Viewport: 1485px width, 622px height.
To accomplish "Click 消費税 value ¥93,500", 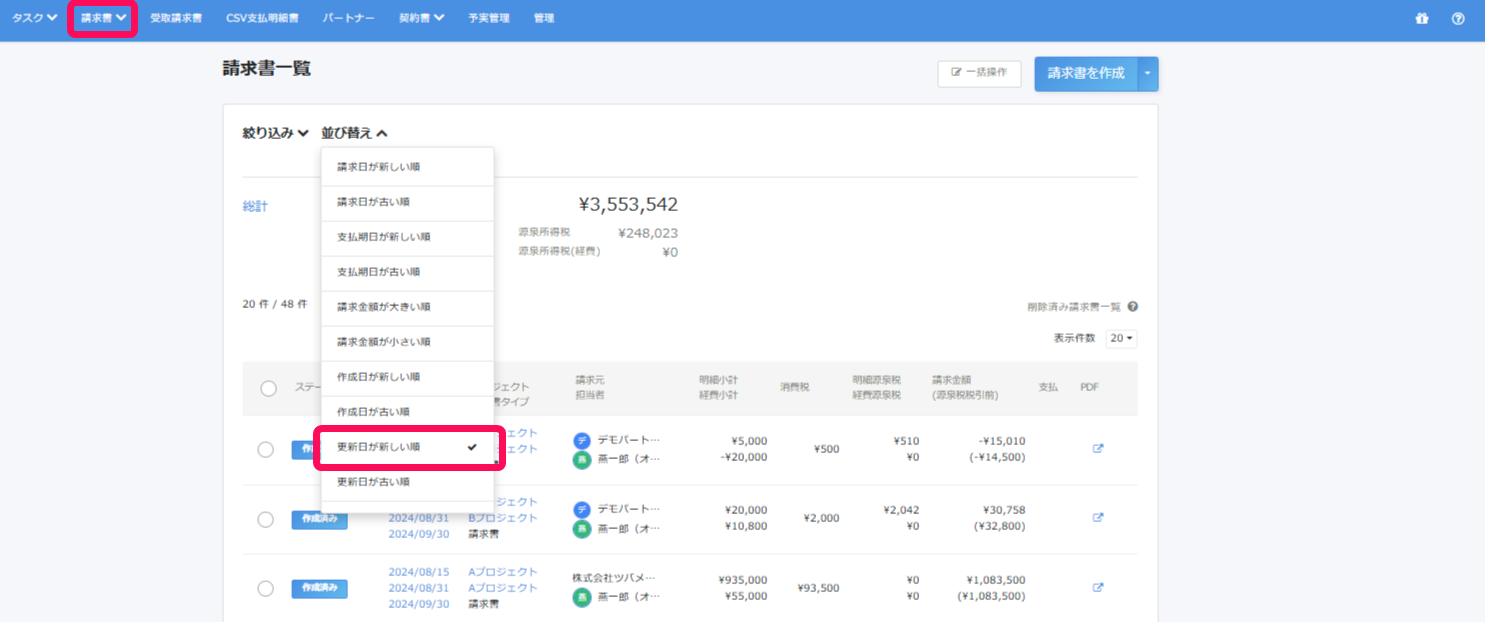I will coord(818,588).
